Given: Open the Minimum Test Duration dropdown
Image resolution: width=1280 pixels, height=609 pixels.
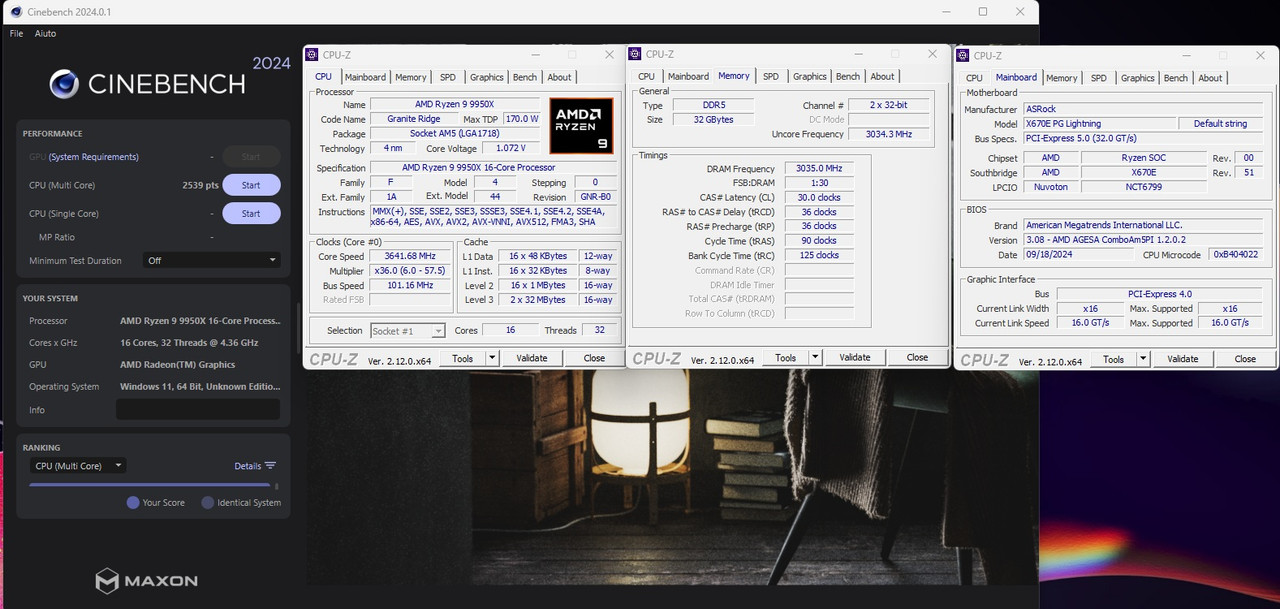Looking at the screenshot, I should 211,260.
